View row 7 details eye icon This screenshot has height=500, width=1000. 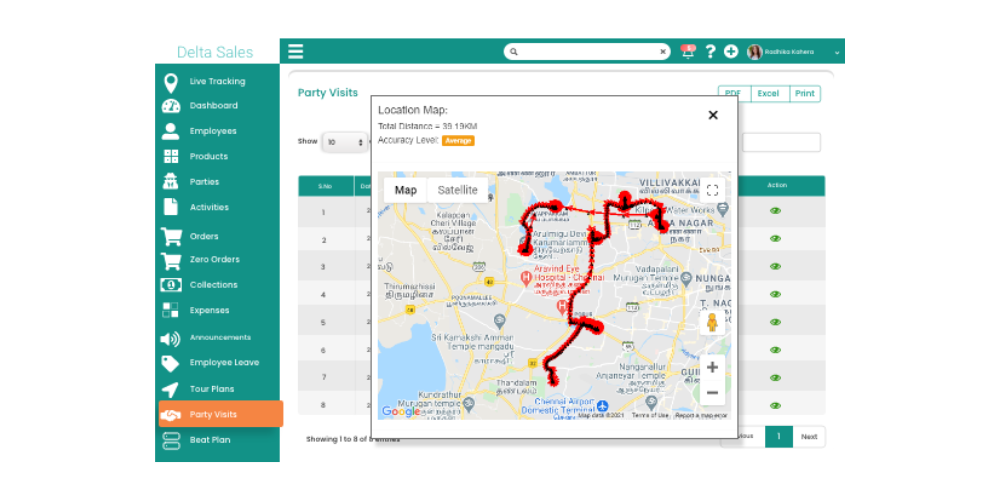pos(776,378)
